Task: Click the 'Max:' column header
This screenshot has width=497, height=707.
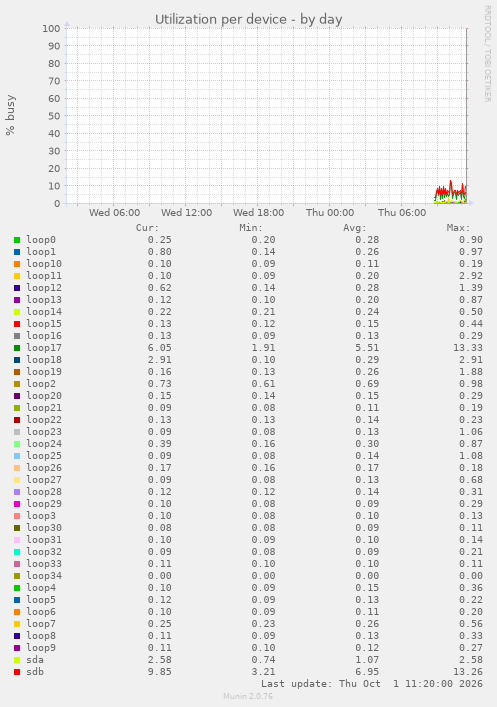Action: click(x=458, y=228)
